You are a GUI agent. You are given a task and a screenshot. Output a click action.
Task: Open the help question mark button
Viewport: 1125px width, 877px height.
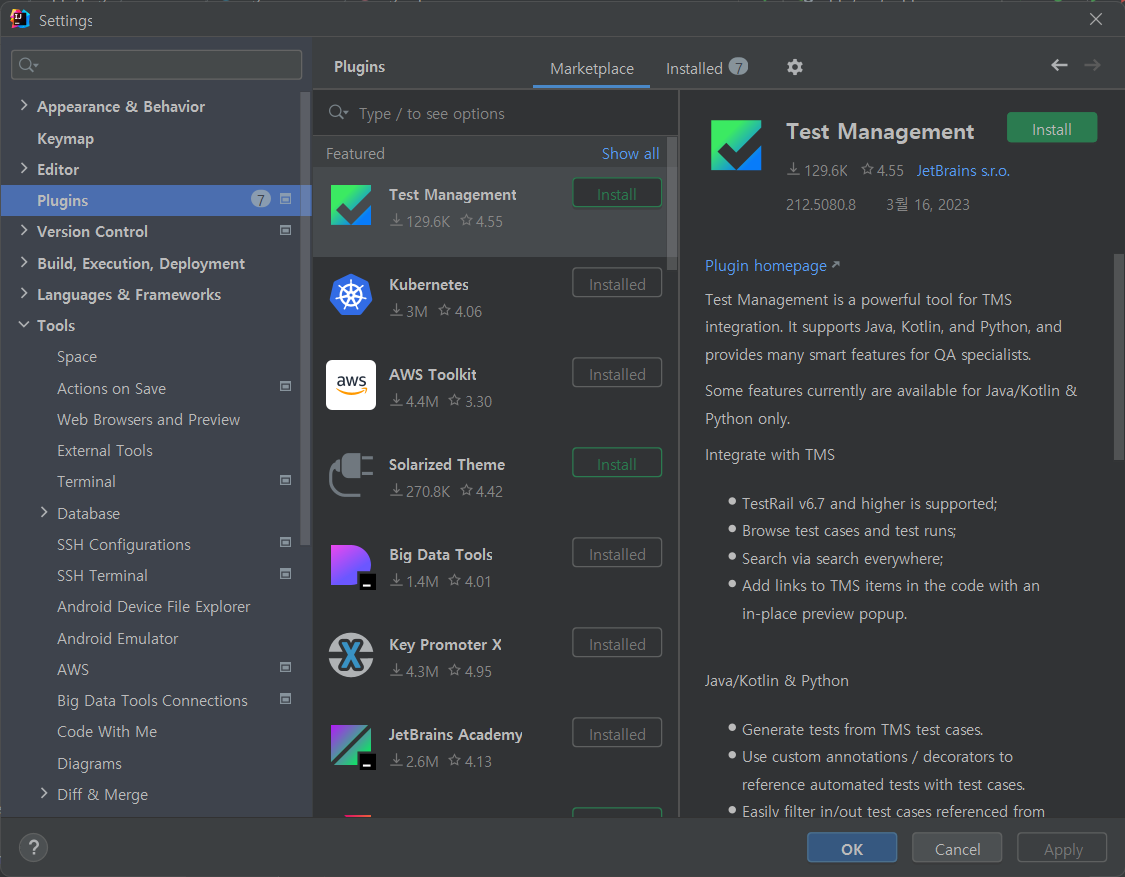[33, 848]
